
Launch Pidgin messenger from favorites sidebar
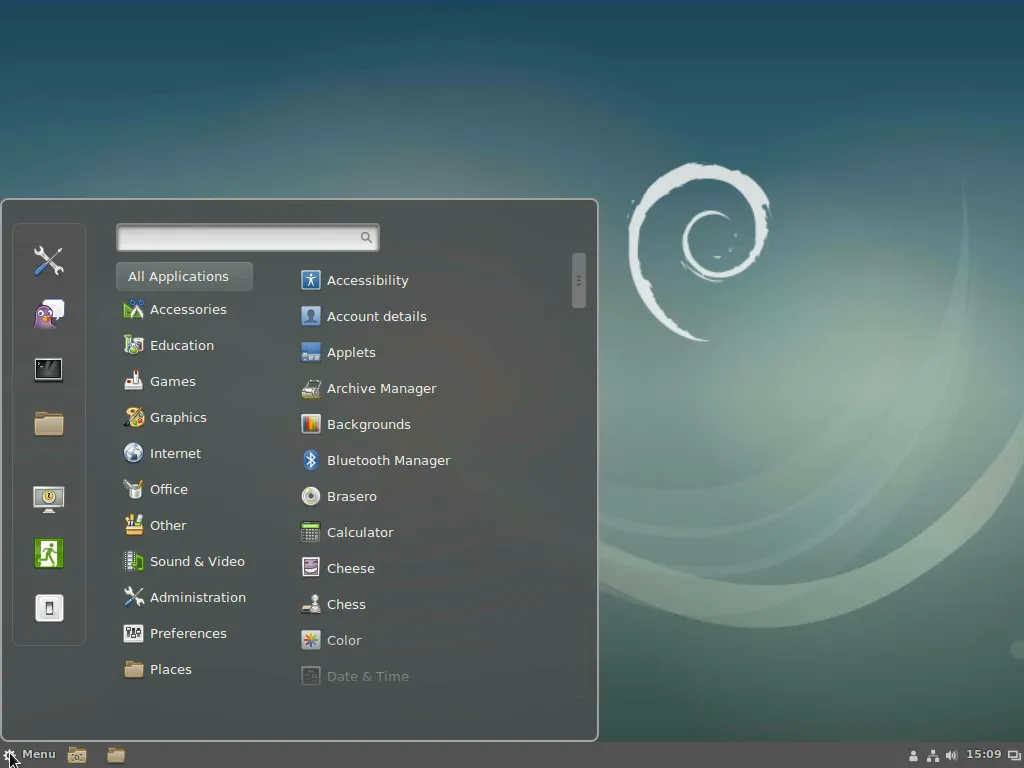[49, 314]
